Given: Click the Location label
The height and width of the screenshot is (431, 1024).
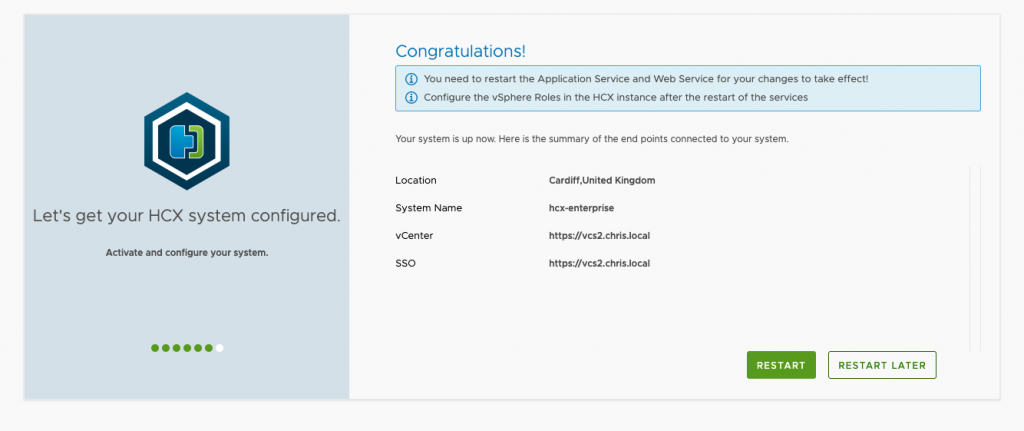Looking at the screenshot, I should (x=415, y=180).
